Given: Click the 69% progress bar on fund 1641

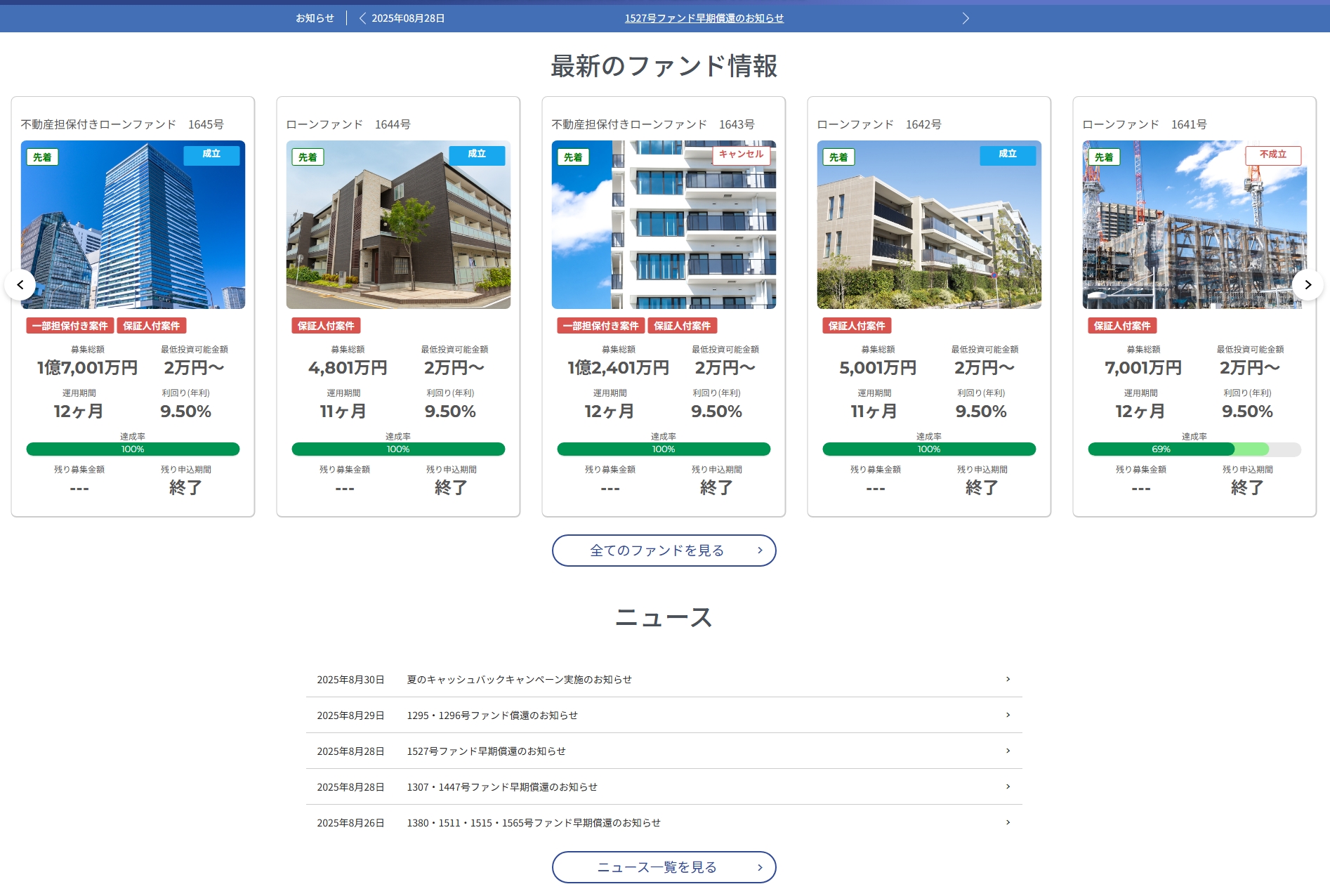Looking at the screenshot, I should click(x=1194, y=449).
